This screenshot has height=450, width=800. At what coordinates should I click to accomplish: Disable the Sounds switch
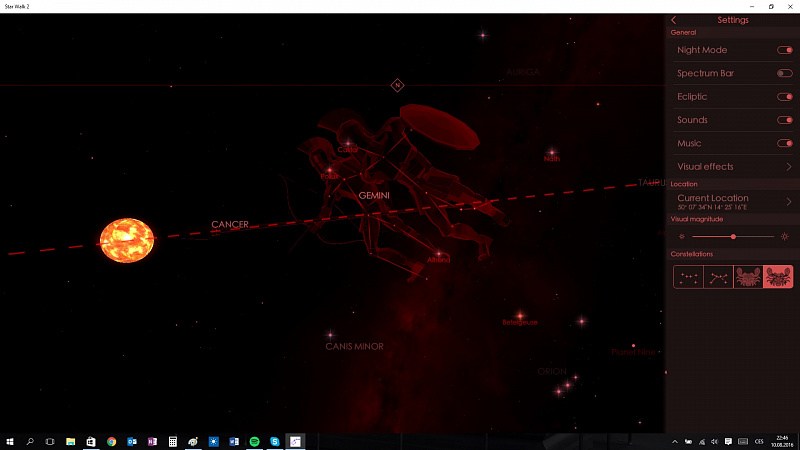[x=784, y=120]
